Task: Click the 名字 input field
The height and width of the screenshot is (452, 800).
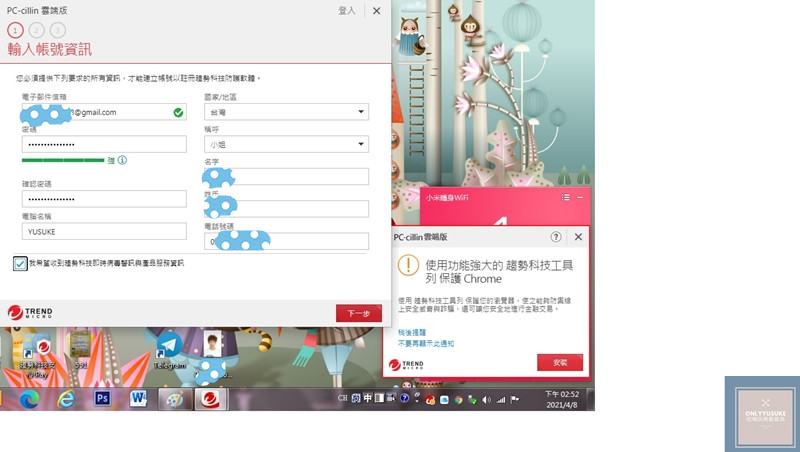Action: 286,177
